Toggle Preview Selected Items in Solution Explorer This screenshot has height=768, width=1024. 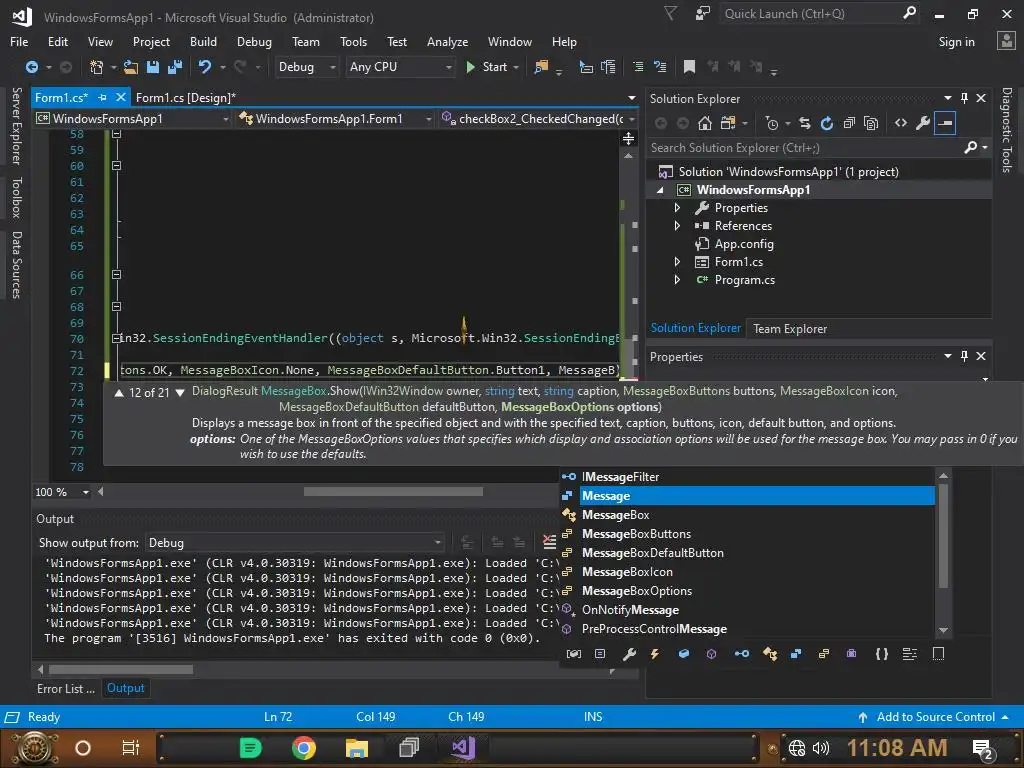click(945, 123)
